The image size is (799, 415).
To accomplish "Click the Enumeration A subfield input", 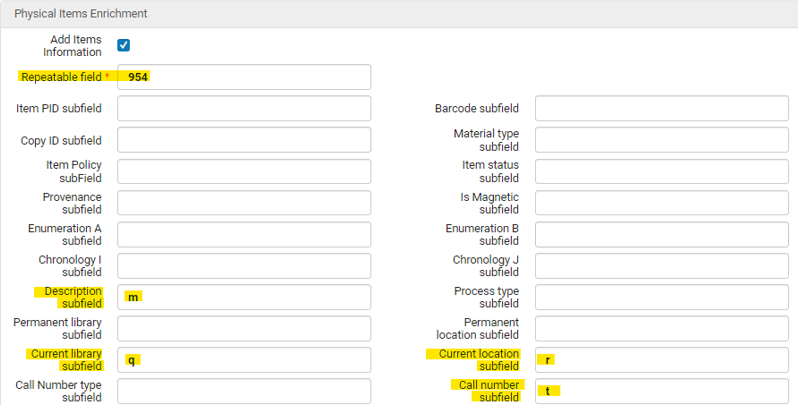I will 244,234.
